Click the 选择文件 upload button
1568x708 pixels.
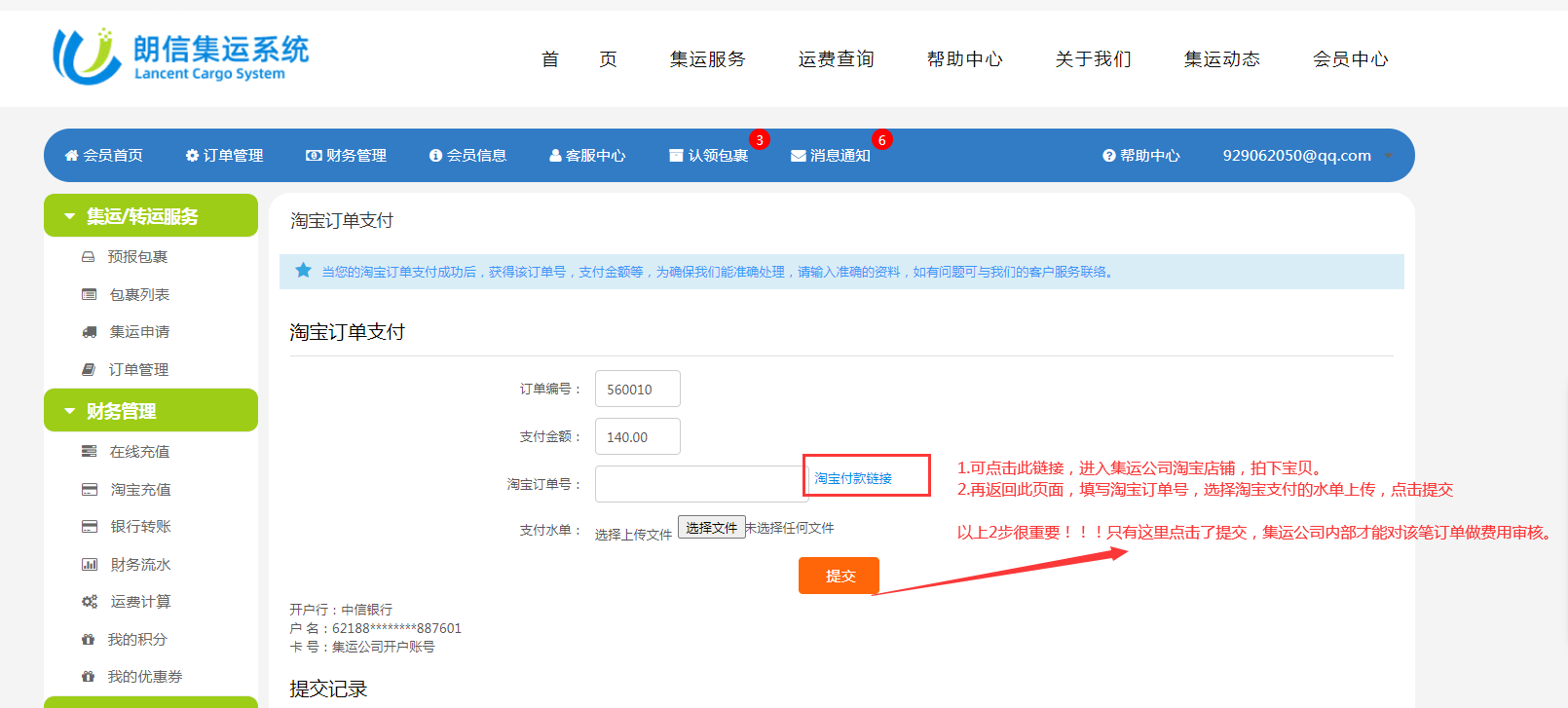pyautogui.click(x=711, y=527)
